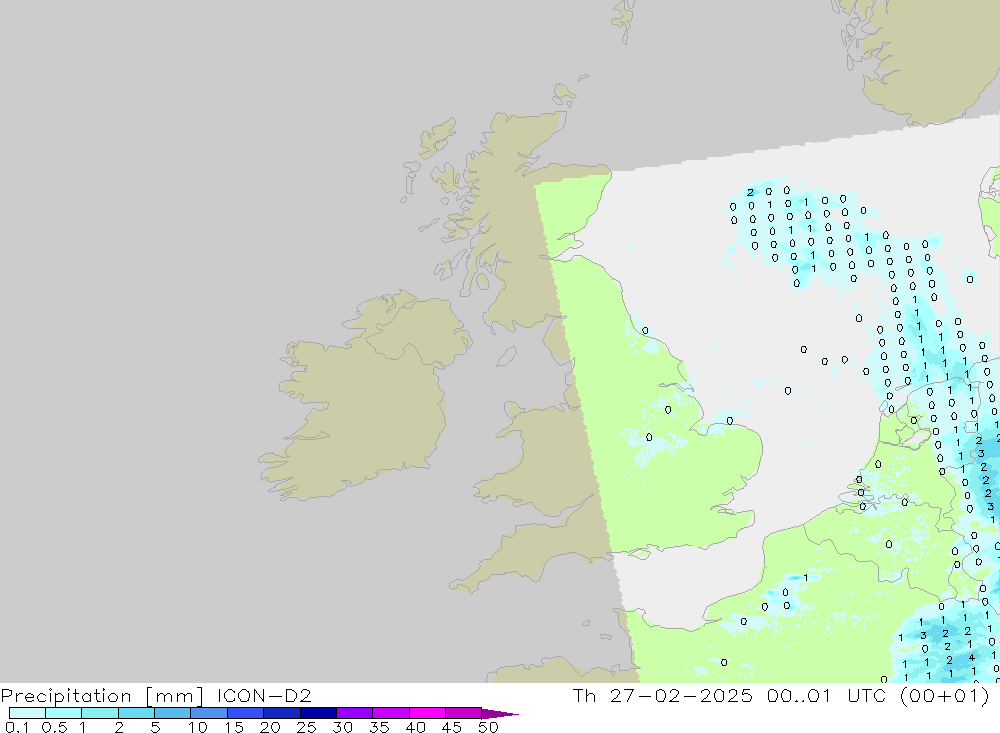Select the lightest cyan 0.1 mm legend swatch
The image size is (1000, 733).
(27, 713)
